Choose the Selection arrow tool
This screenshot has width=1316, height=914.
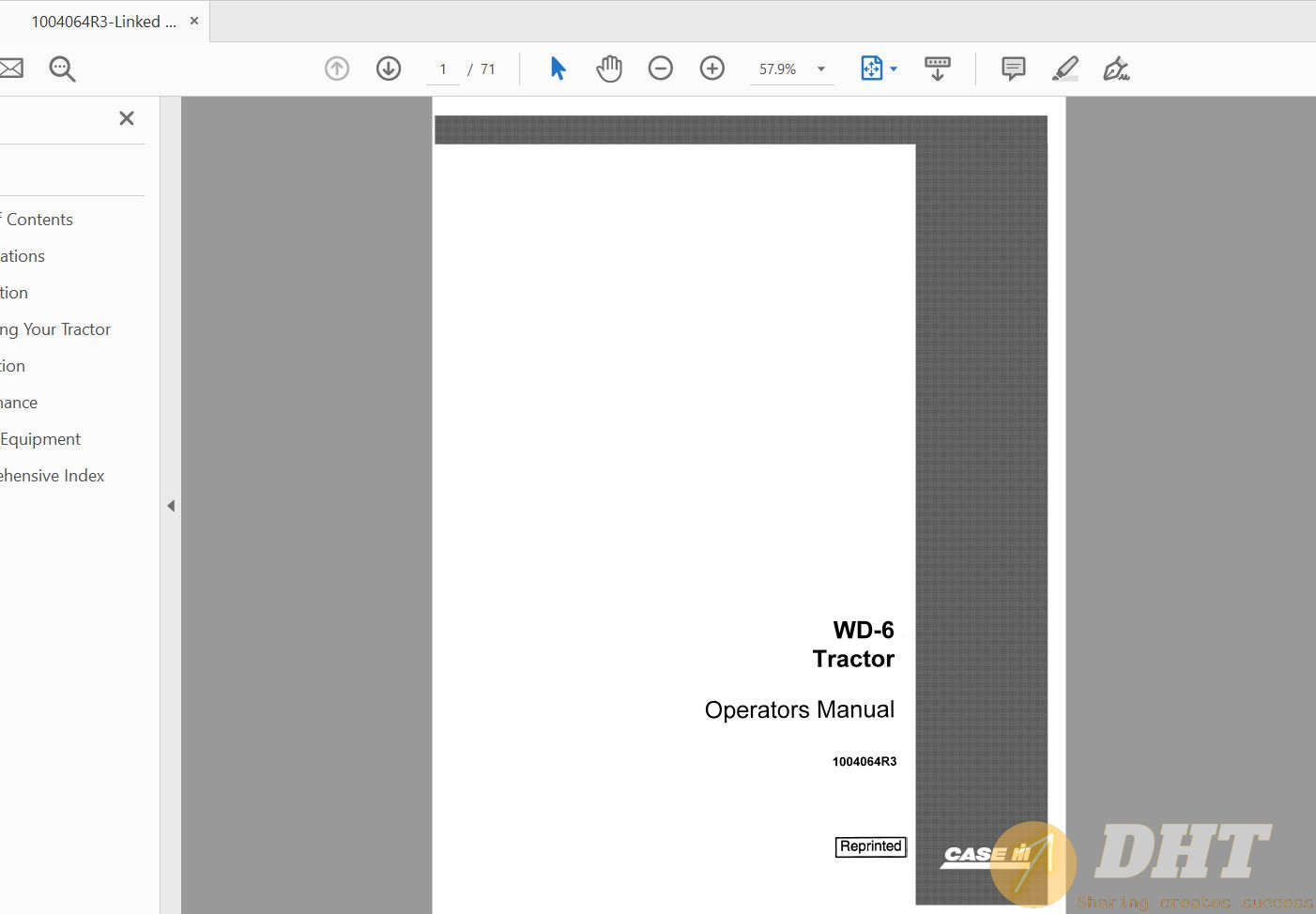pos(558,69)
